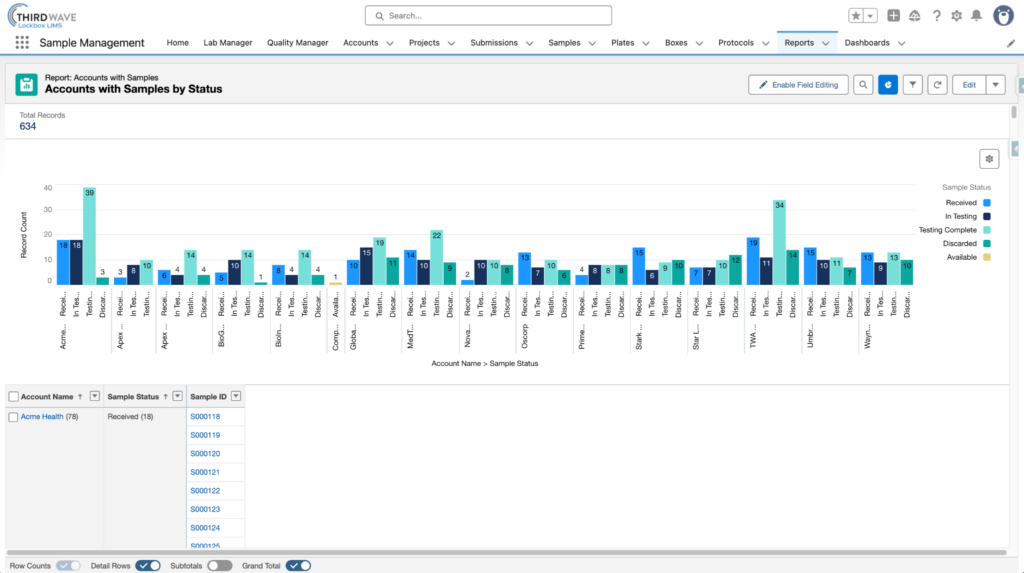Toggle the Grand Total switch
The width and height of the screenshot is (1024, 573).
click(298, 566)
